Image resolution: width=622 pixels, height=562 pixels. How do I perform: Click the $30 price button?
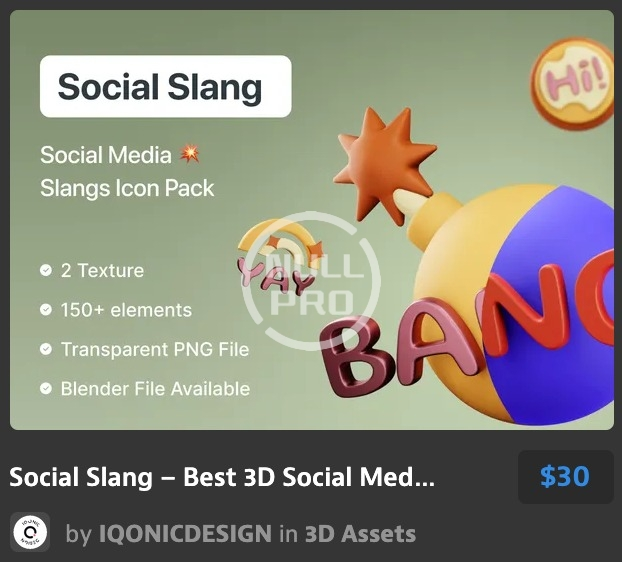(x=566, y=477)
